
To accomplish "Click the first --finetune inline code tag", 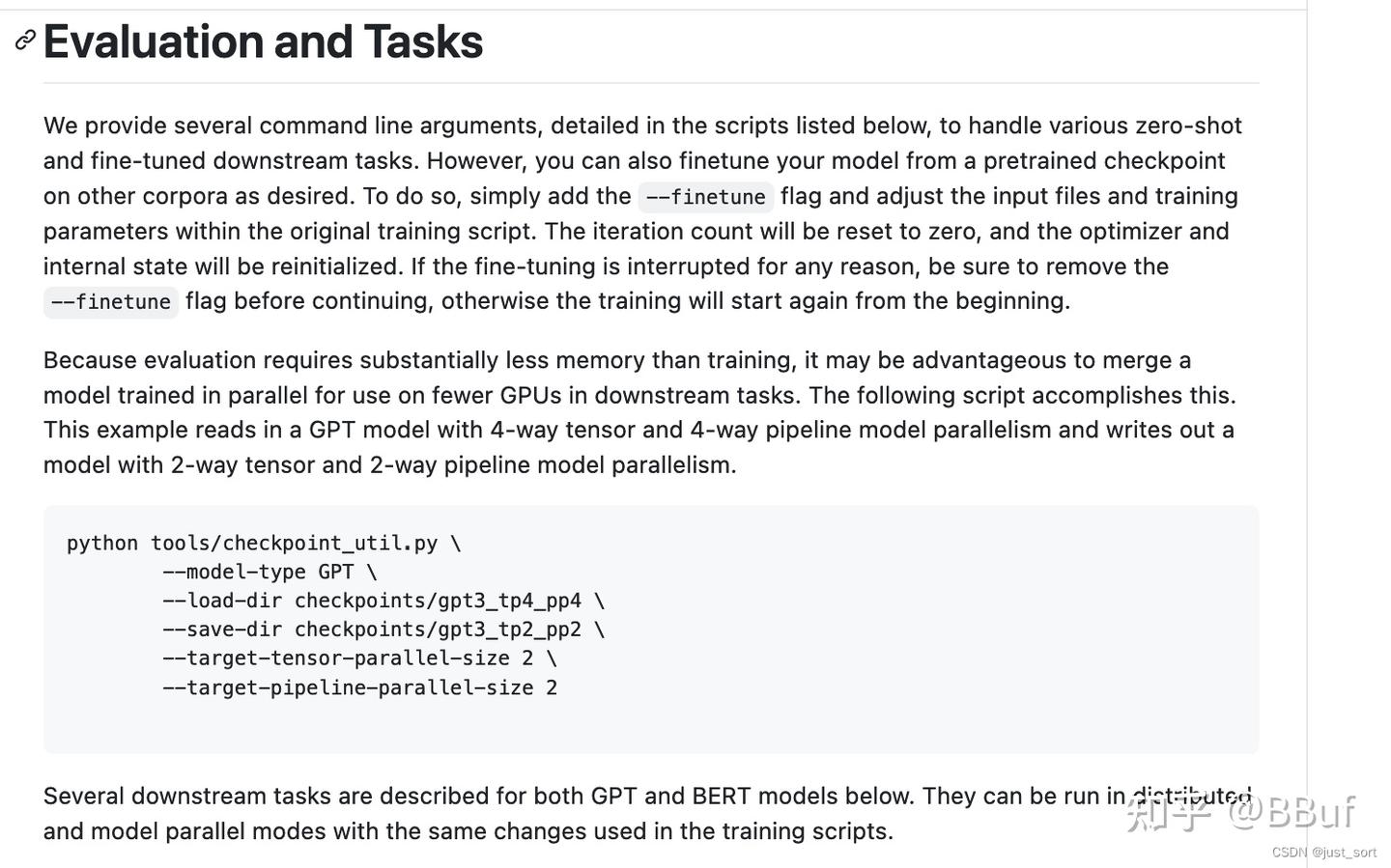I will (705, 197).
